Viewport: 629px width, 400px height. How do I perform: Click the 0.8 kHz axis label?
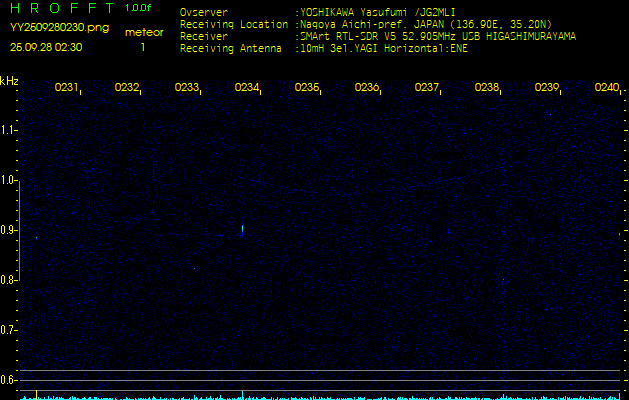coord(7,280)
